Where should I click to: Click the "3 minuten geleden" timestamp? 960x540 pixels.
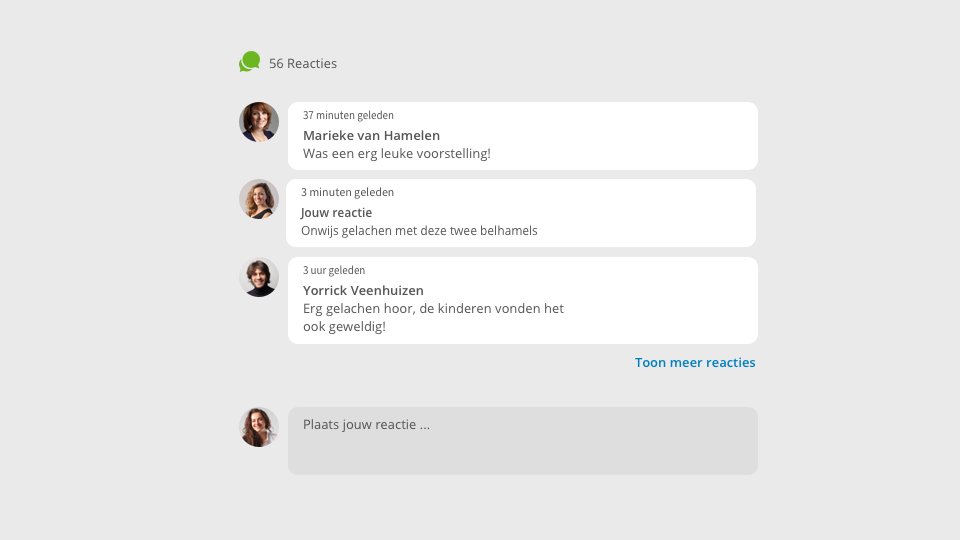point(347,192)
